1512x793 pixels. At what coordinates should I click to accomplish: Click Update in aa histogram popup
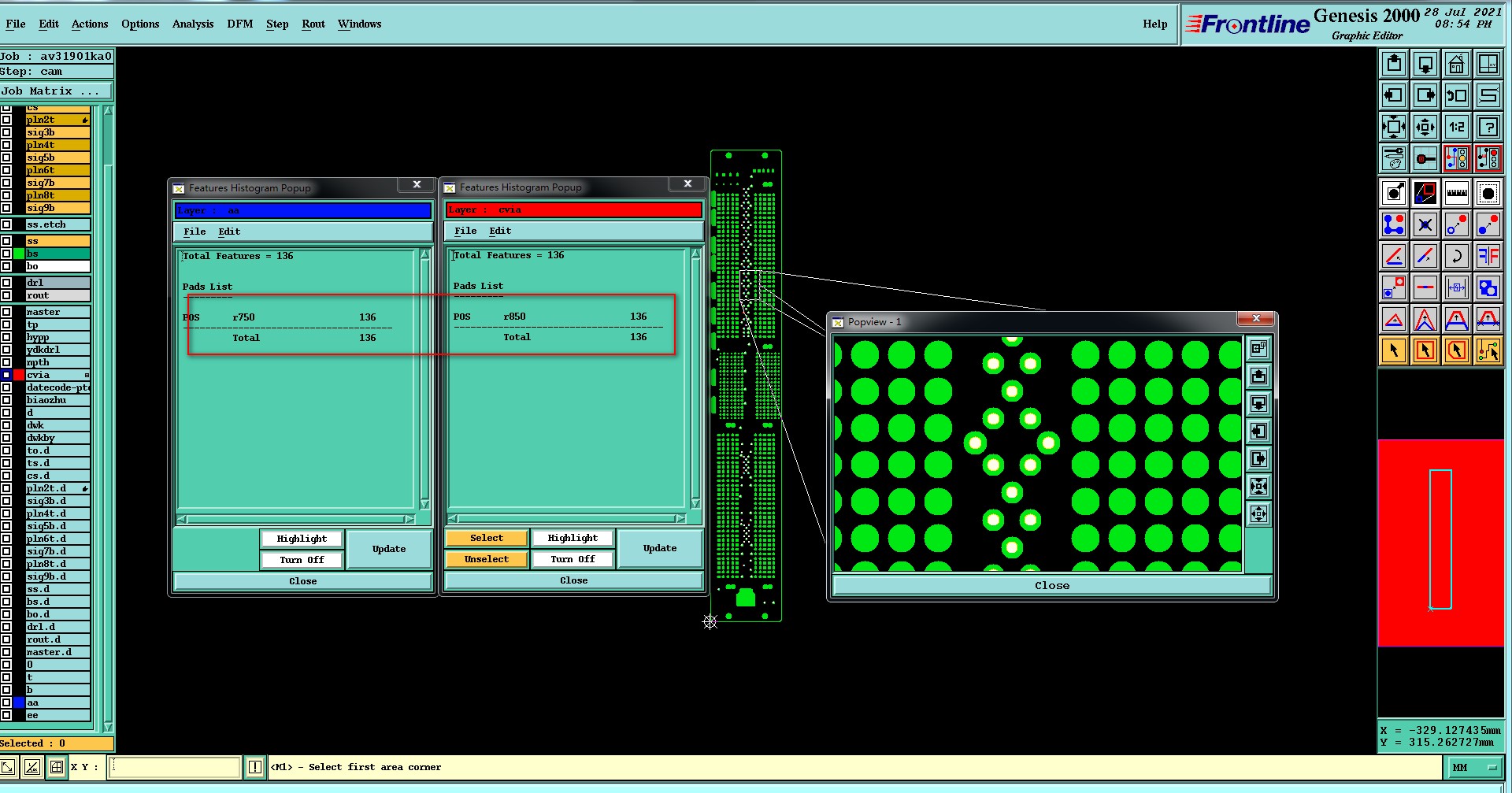(x=389, y=549)
